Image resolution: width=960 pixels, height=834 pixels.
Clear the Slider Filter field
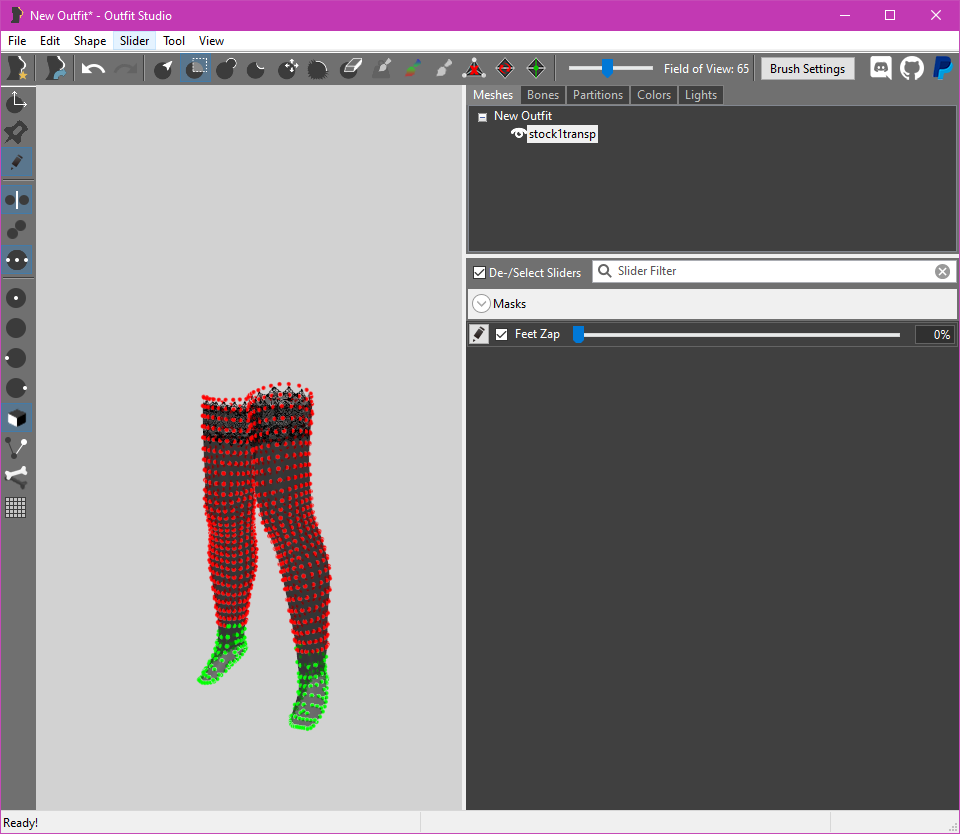(942, 271)
